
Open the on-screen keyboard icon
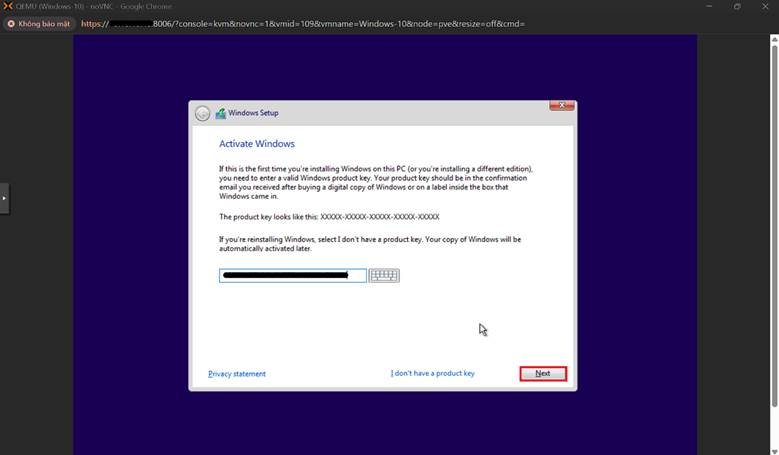[384, 276]
